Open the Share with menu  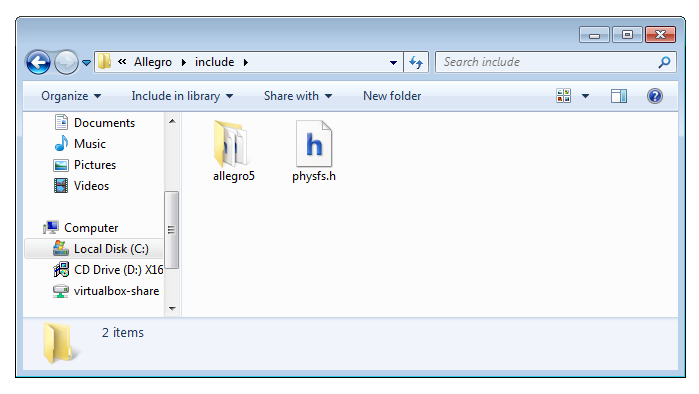click(297, 96)
